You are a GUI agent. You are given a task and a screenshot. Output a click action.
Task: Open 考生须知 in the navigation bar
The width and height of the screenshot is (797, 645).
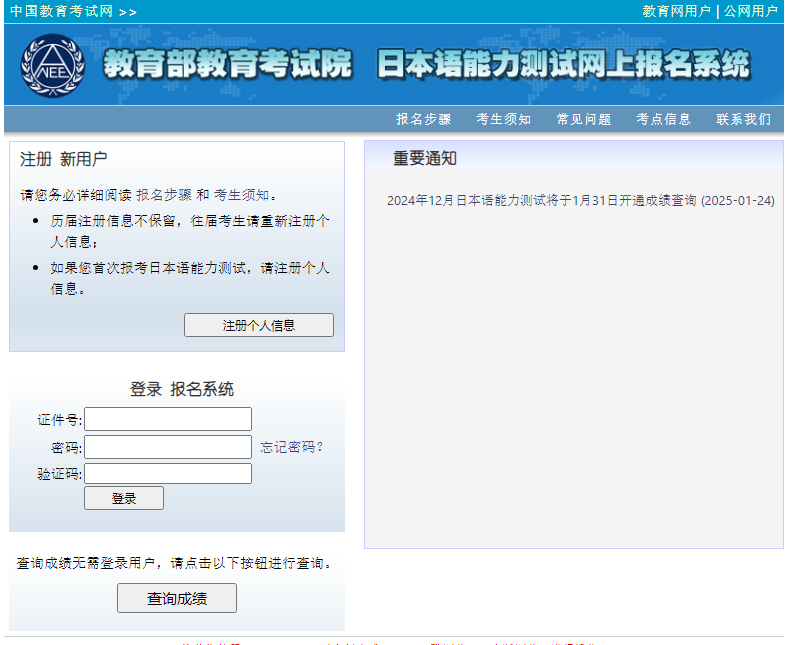[x=503, y=119]
